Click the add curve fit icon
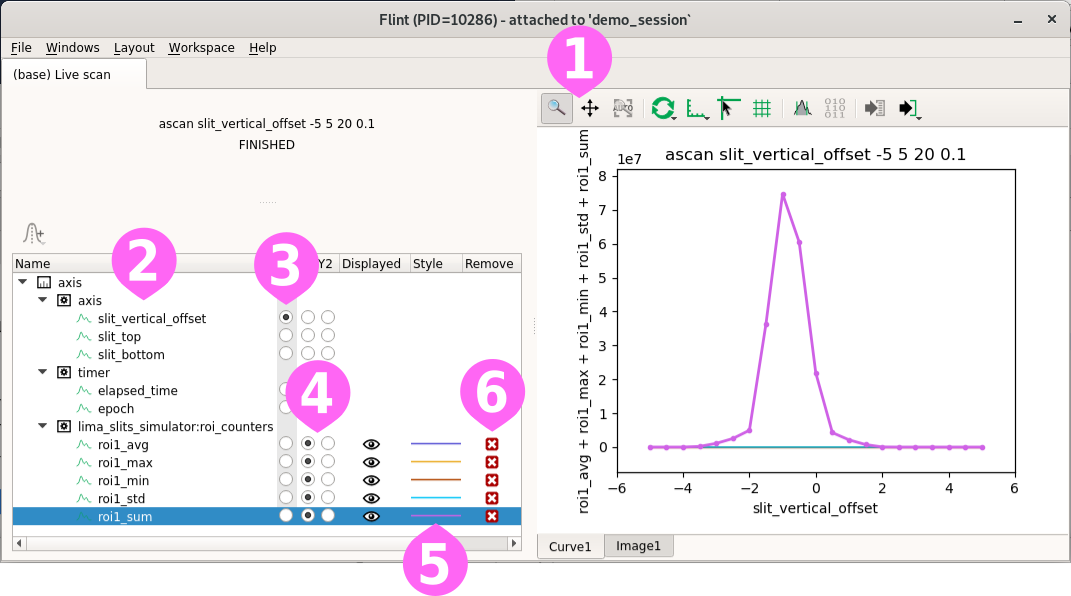 tap(33, 234)
